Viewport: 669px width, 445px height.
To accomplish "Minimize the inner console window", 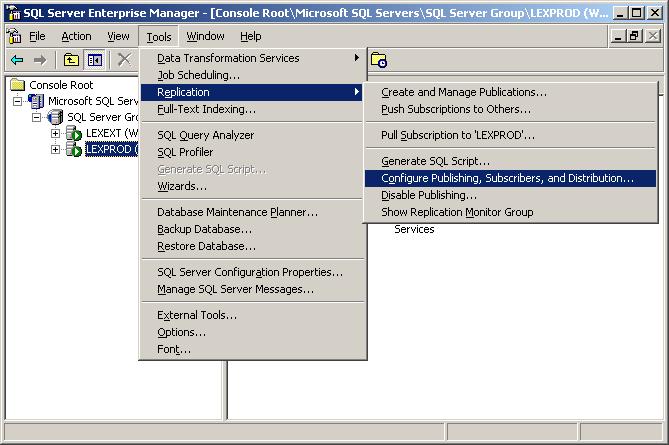I will 617,36.
